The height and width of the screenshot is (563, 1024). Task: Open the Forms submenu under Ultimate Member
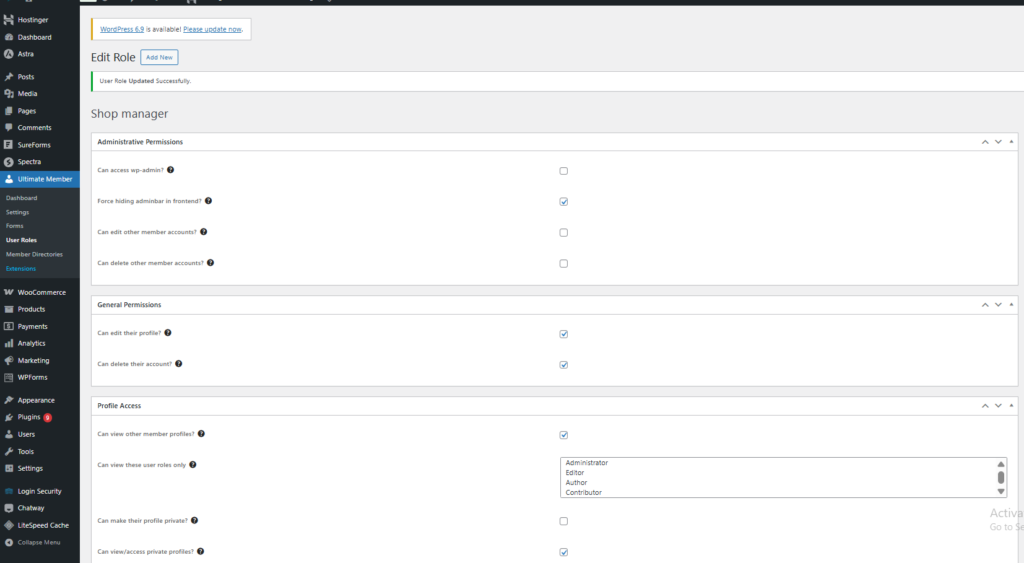[15, 226]
